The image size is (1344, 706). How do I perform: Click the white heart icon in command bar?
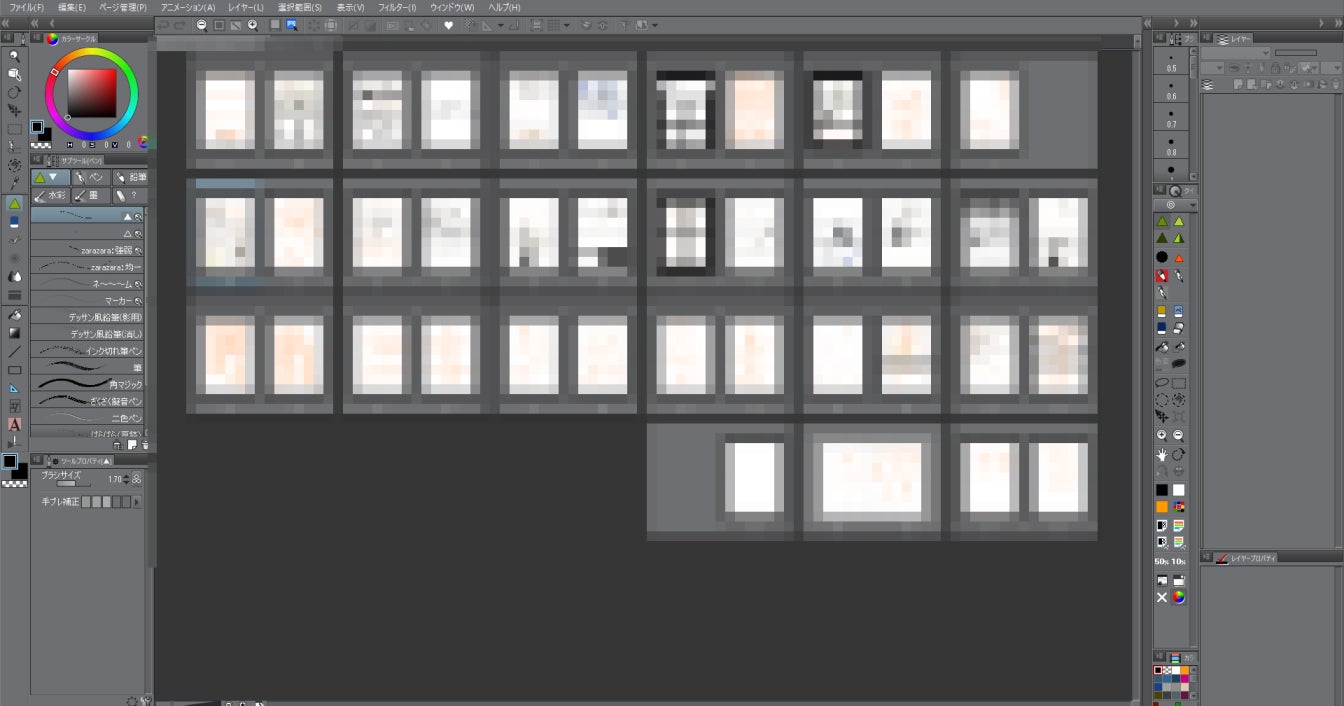(448, 24)
